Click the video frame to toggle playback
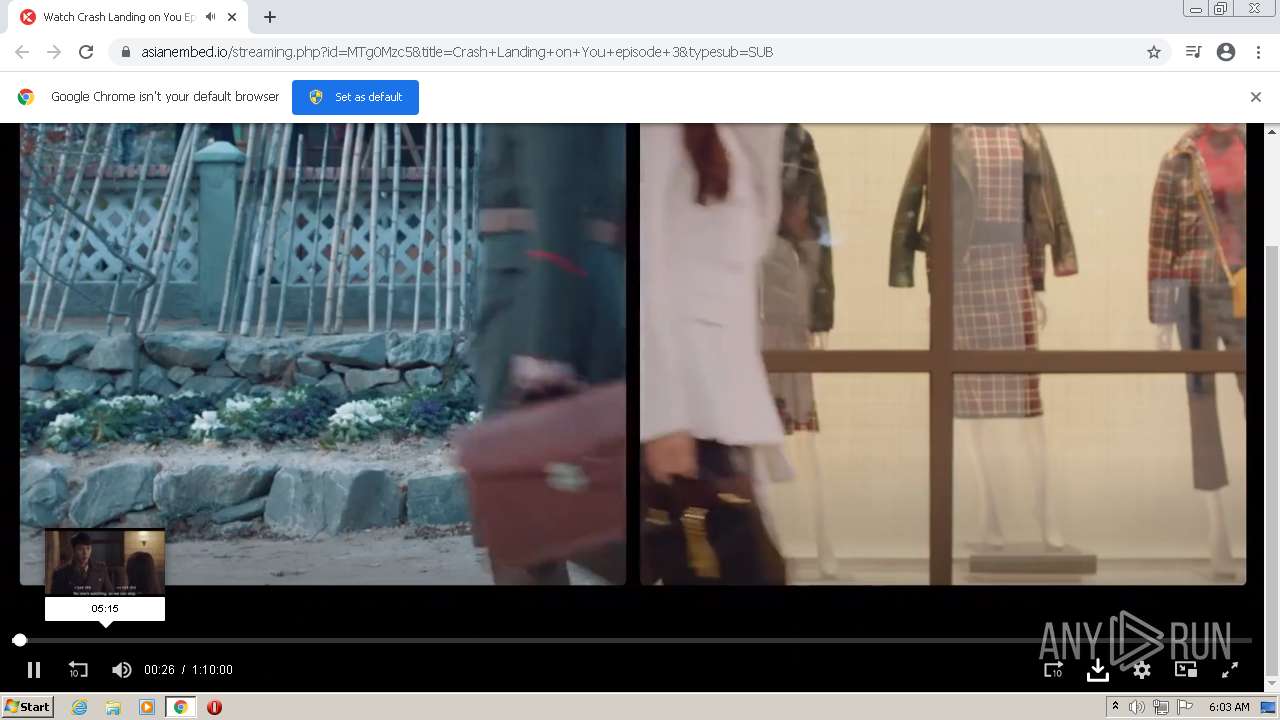The width and height of the screenshot is (1280, 720). (x=632, y=354)
